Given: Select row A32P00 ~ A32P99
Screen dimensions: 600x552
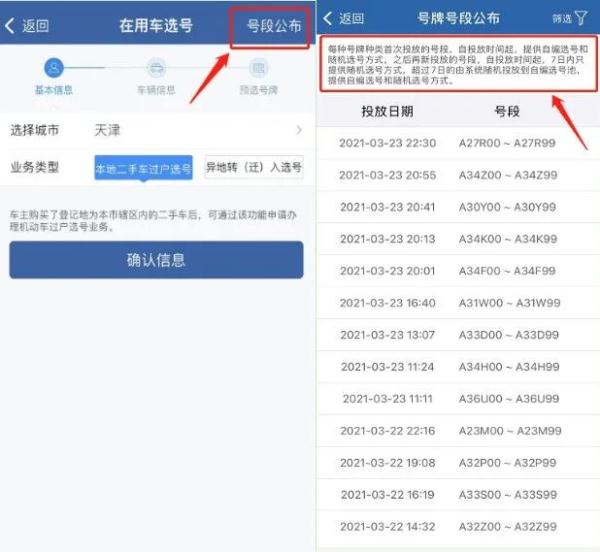Looking at the screenshot, I should coord(458,463).
